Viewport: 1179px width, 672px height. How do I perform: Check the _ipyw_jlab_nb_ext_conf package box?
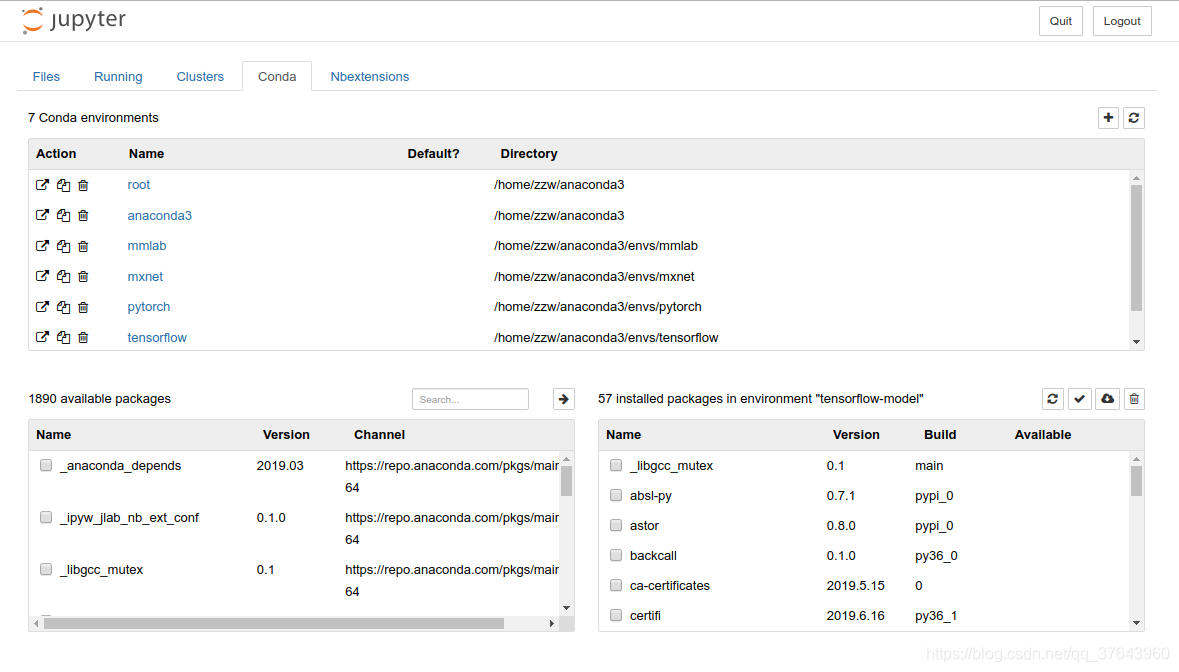47,517
